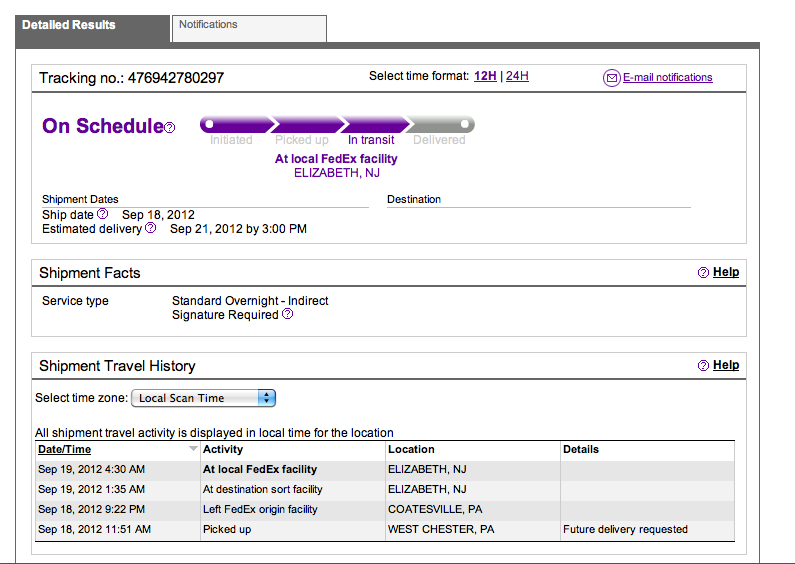Open Help link in Shipment Travel History

(x=726, y=365)
